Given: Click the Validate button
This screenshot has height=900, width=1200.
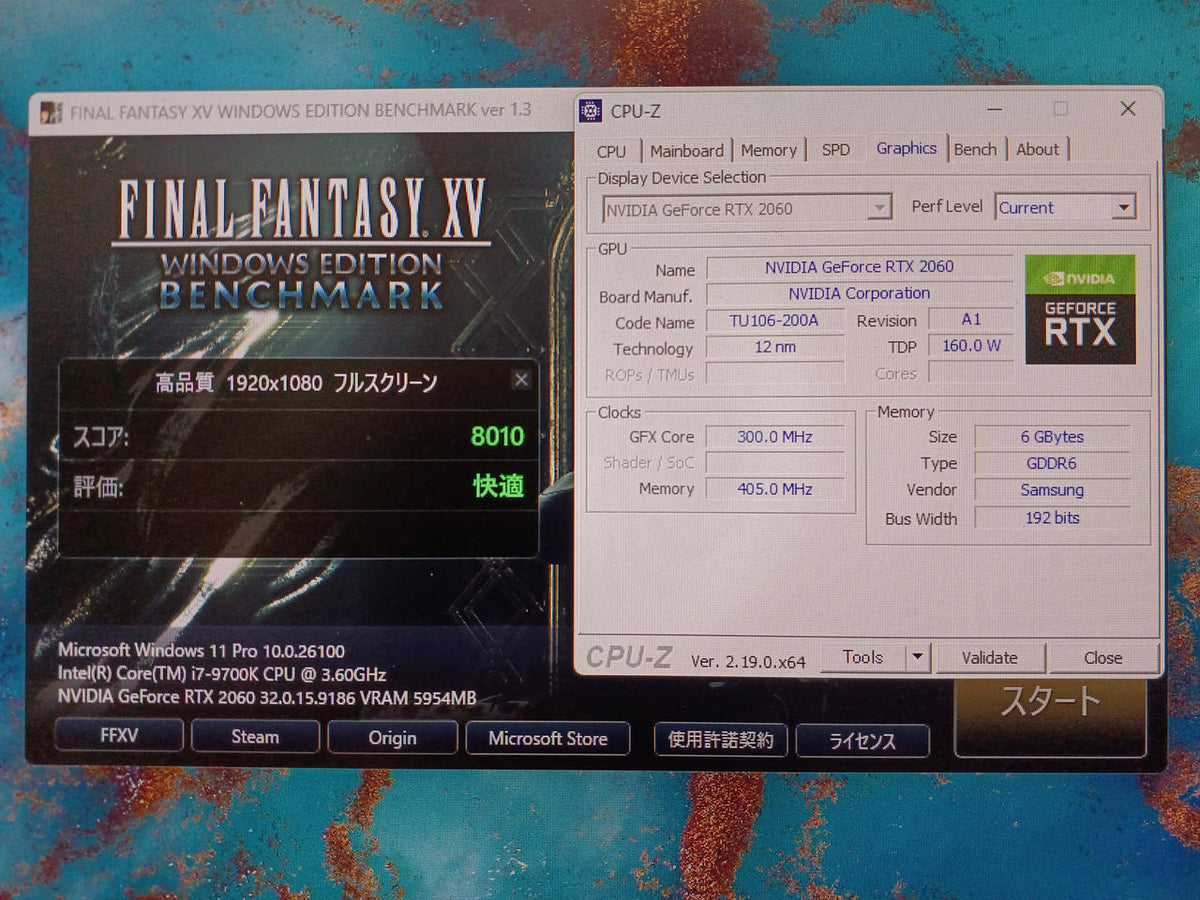Looking at the screenshot, I should click(x=990, y=658).
